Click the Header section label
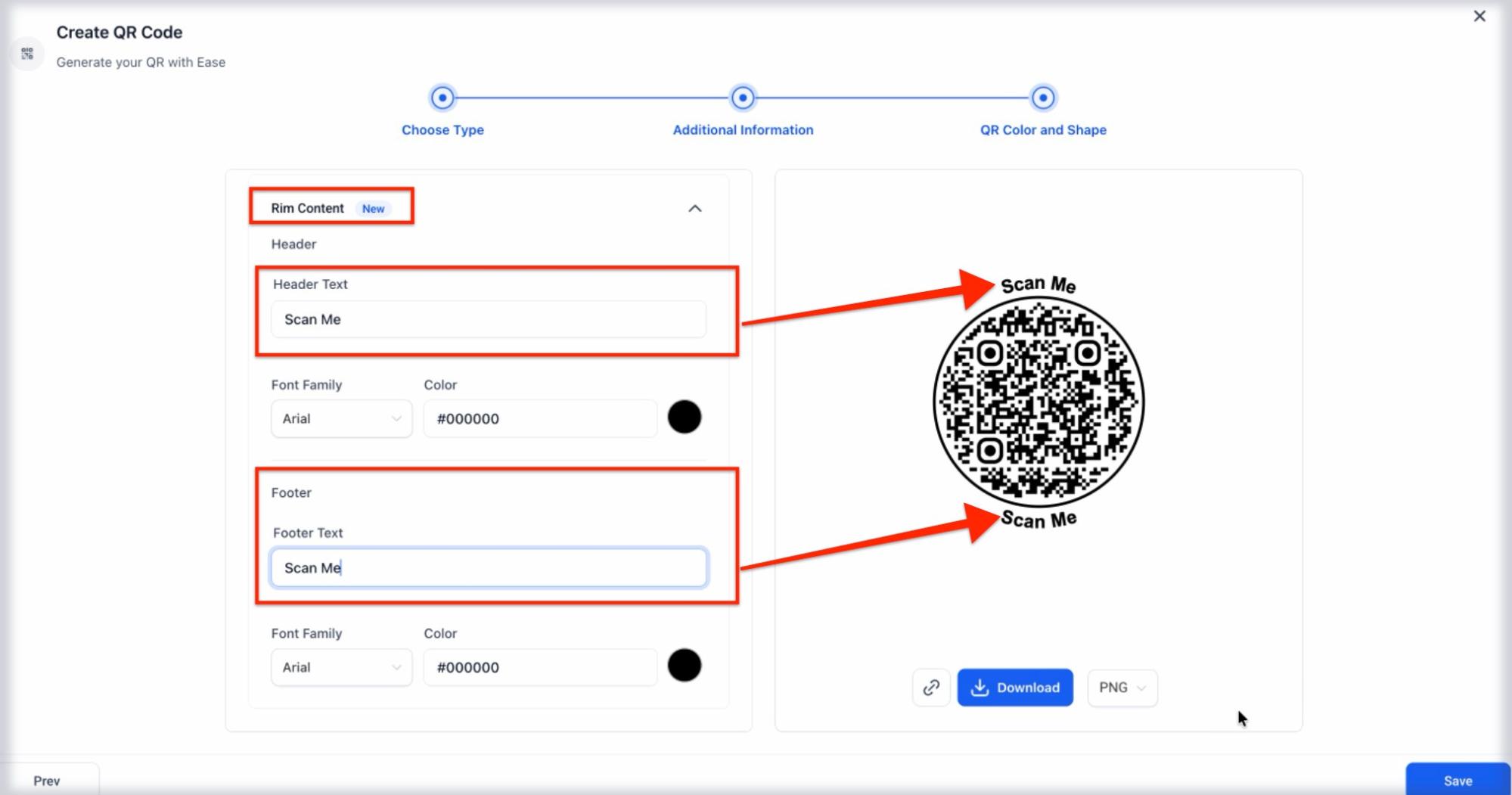The height and width of the screenshot is (795, 1512). 293,244
